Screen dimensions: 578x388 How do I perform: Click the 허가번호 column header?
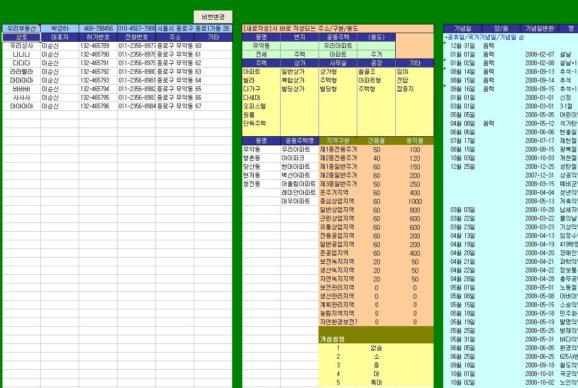pyautogui.click(x=98, y=37)
